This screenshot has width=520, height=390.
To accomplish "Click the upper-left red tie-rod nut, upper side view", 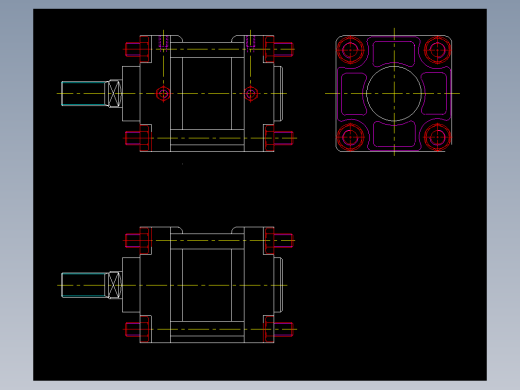I will pyautogui.click(x=138, y=49).
